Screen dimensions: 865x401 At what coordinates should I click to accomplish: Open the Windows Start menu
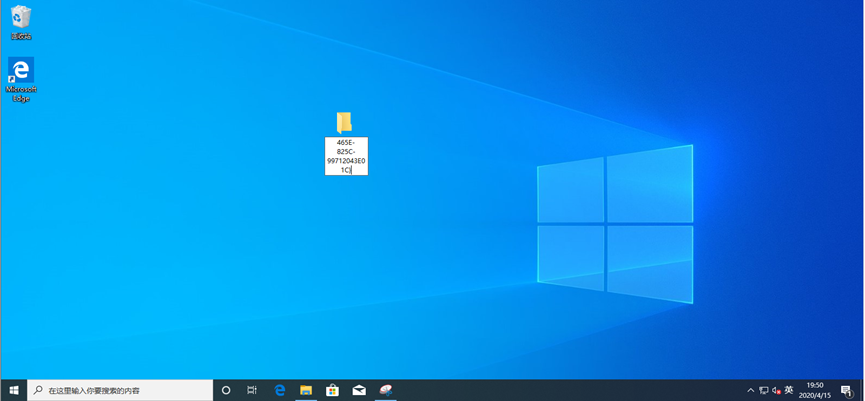tap(13, 390)
